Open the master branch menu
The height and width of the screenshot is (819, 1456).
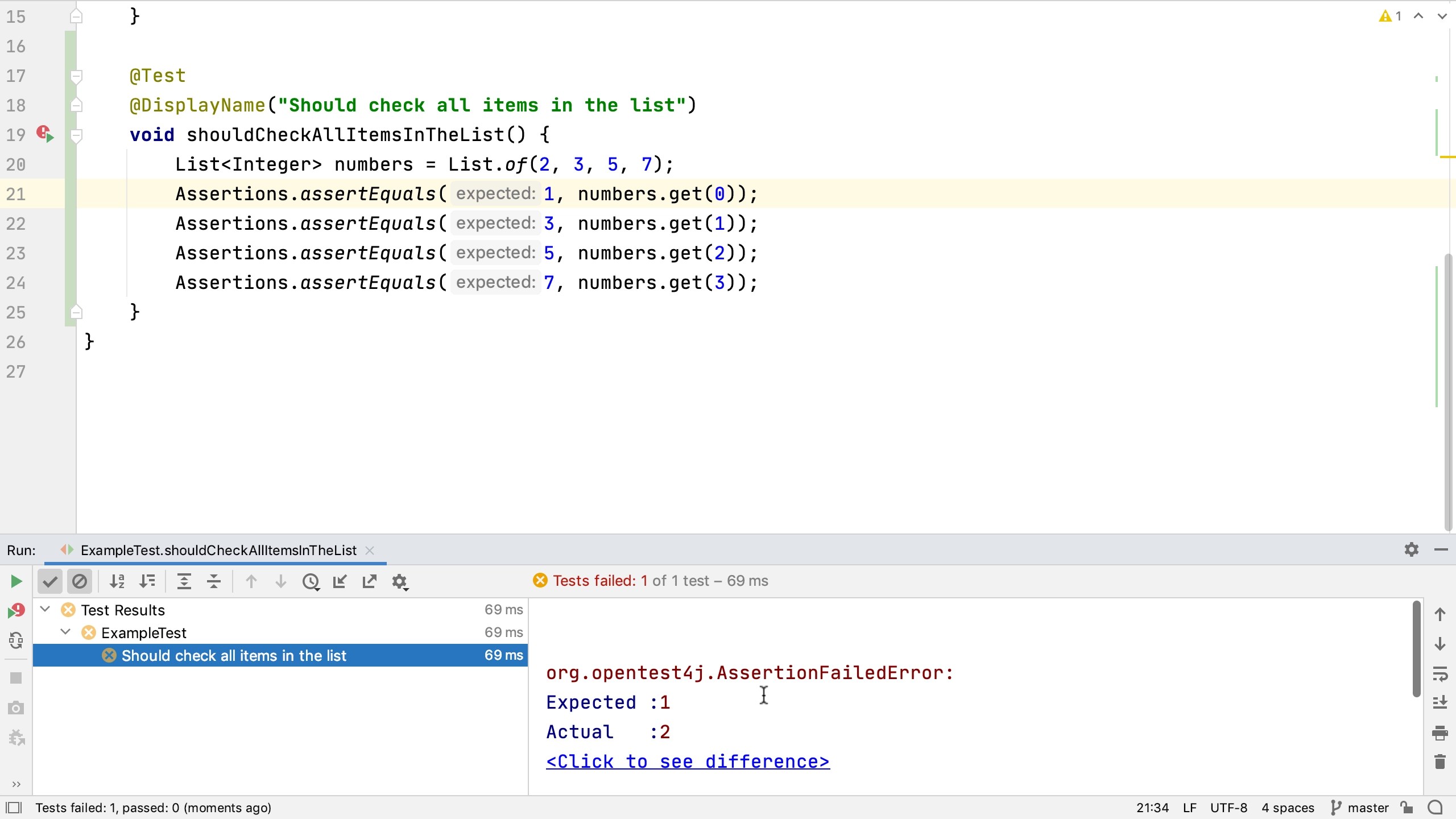1360,807
